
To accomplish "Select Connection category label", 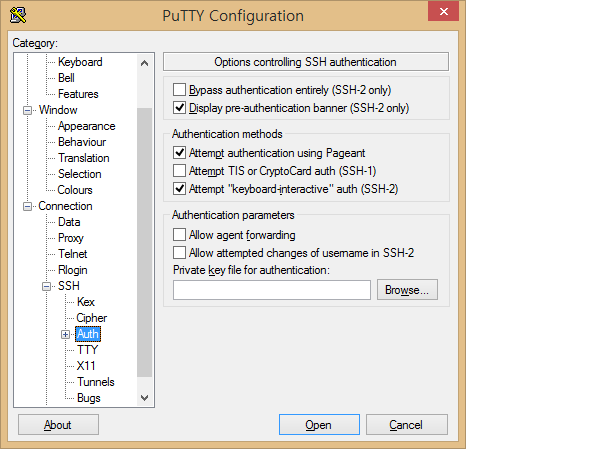I will coord(65,206).
